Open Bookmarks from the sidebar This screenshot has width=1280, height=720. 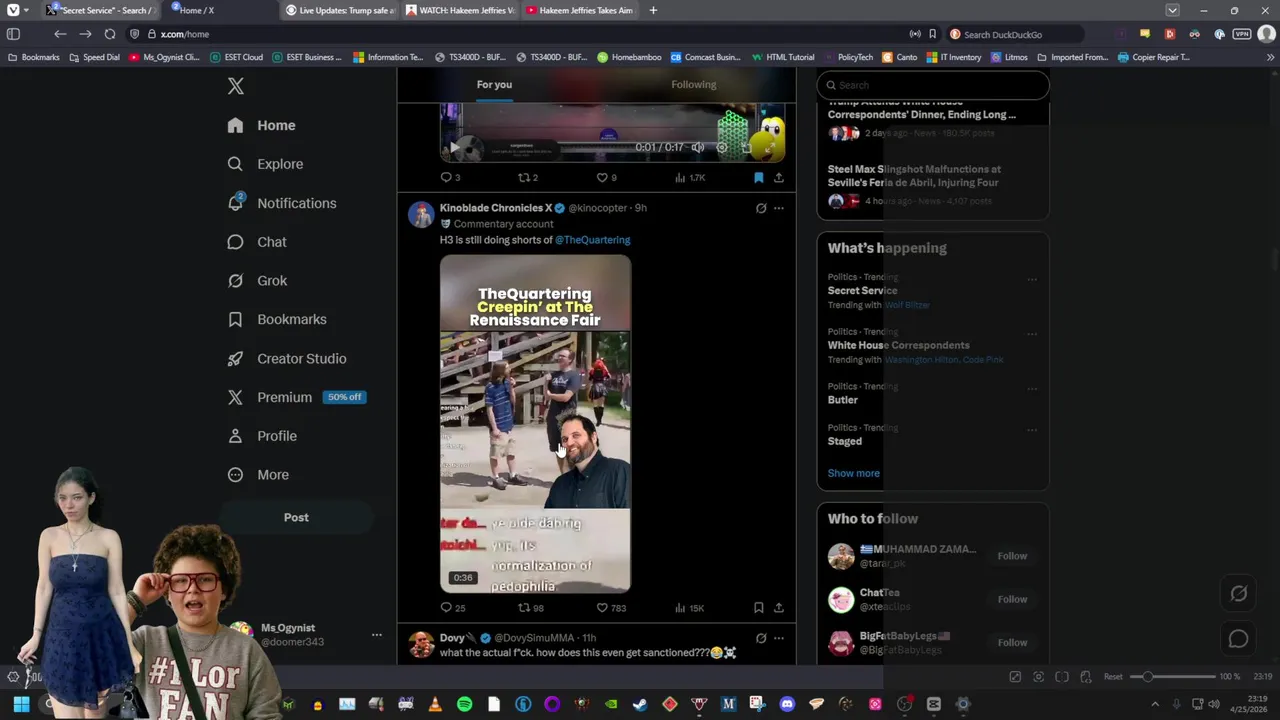point(277,320)
